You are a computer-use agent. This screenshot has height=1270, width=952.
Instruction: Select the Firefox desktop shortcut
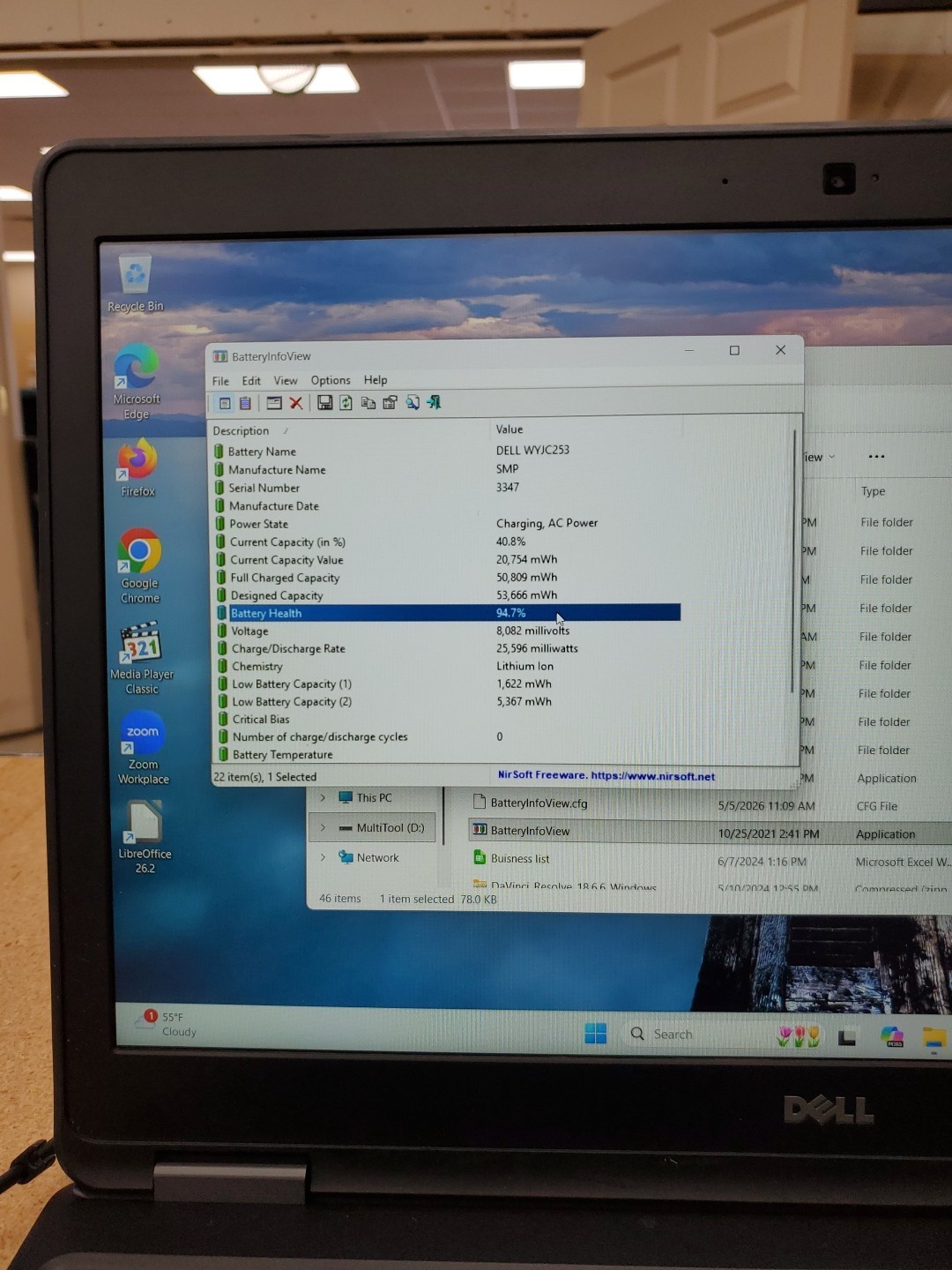pyautogui.click(x=138, y=468)
